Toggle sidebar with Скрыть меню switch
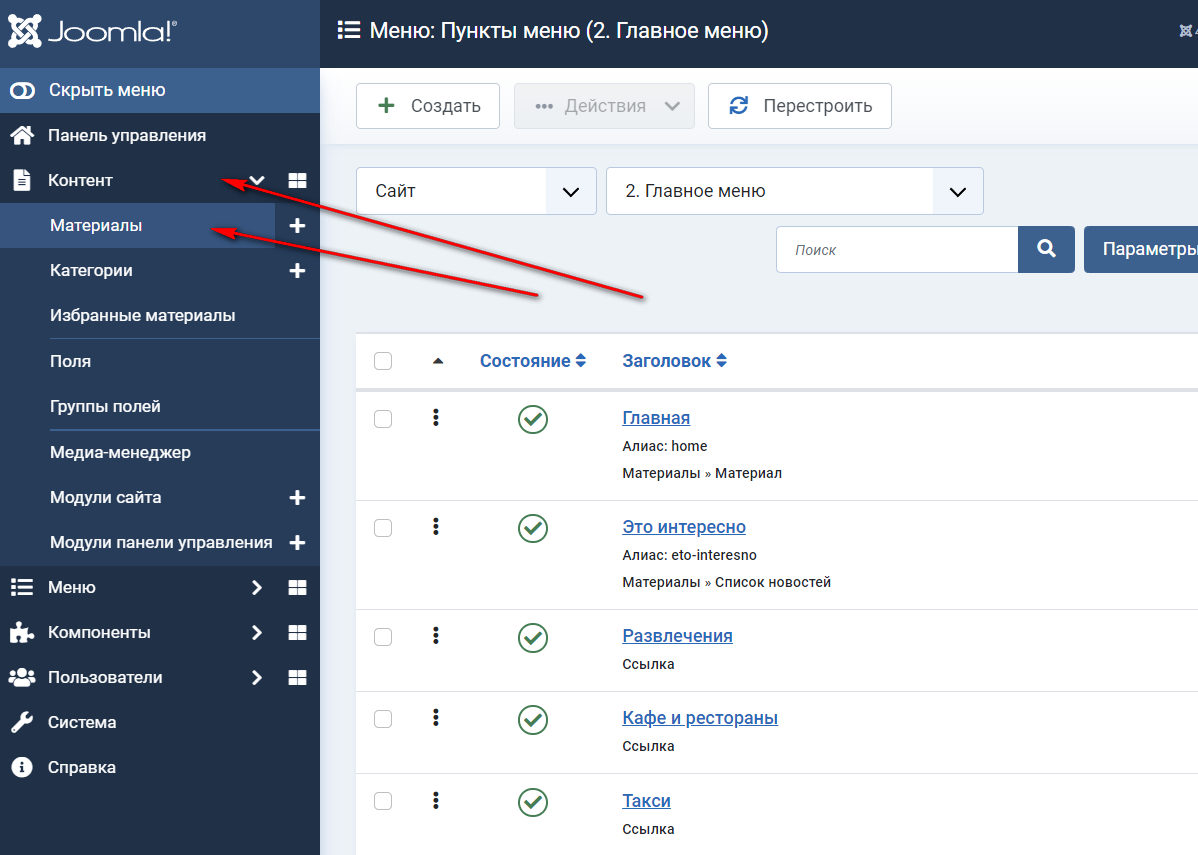1198x855 pixels. pyautogui.click(x=23, y=91)
